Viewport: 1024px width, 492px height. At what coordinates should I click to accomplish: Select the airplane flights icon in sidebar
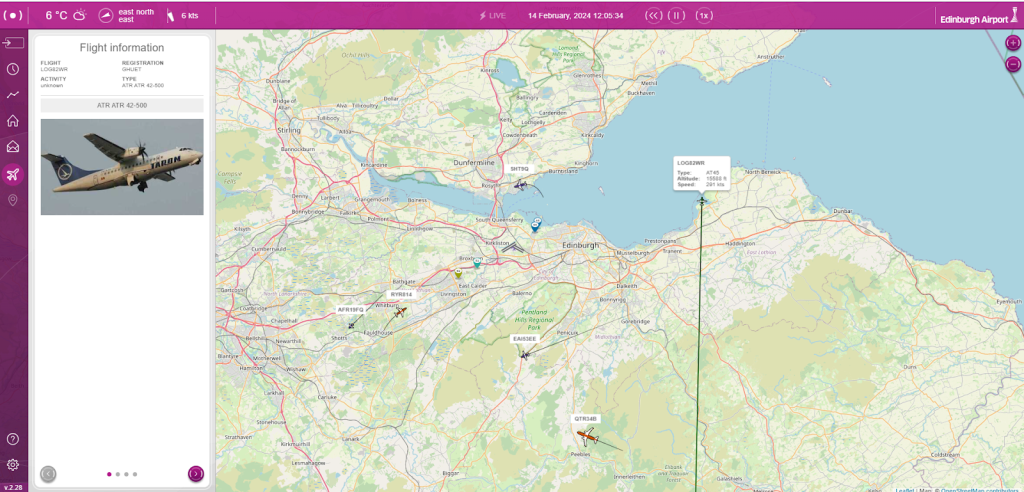[13, 174]
